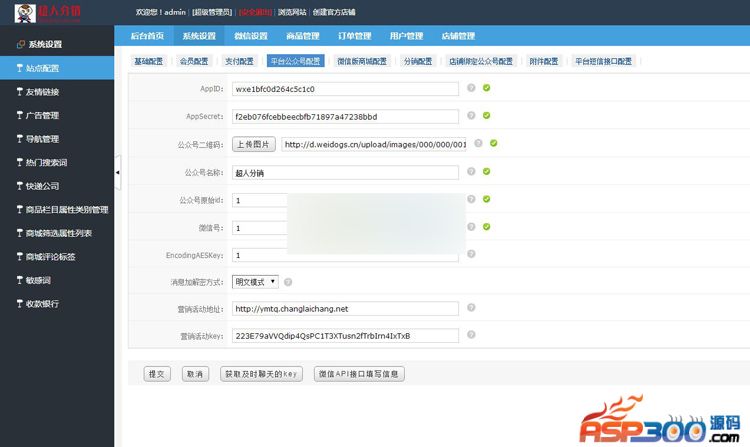Click the help icon beside EncodingAESKey field
This screenshot has height=447, width=750.
click(x=471, y=255)
